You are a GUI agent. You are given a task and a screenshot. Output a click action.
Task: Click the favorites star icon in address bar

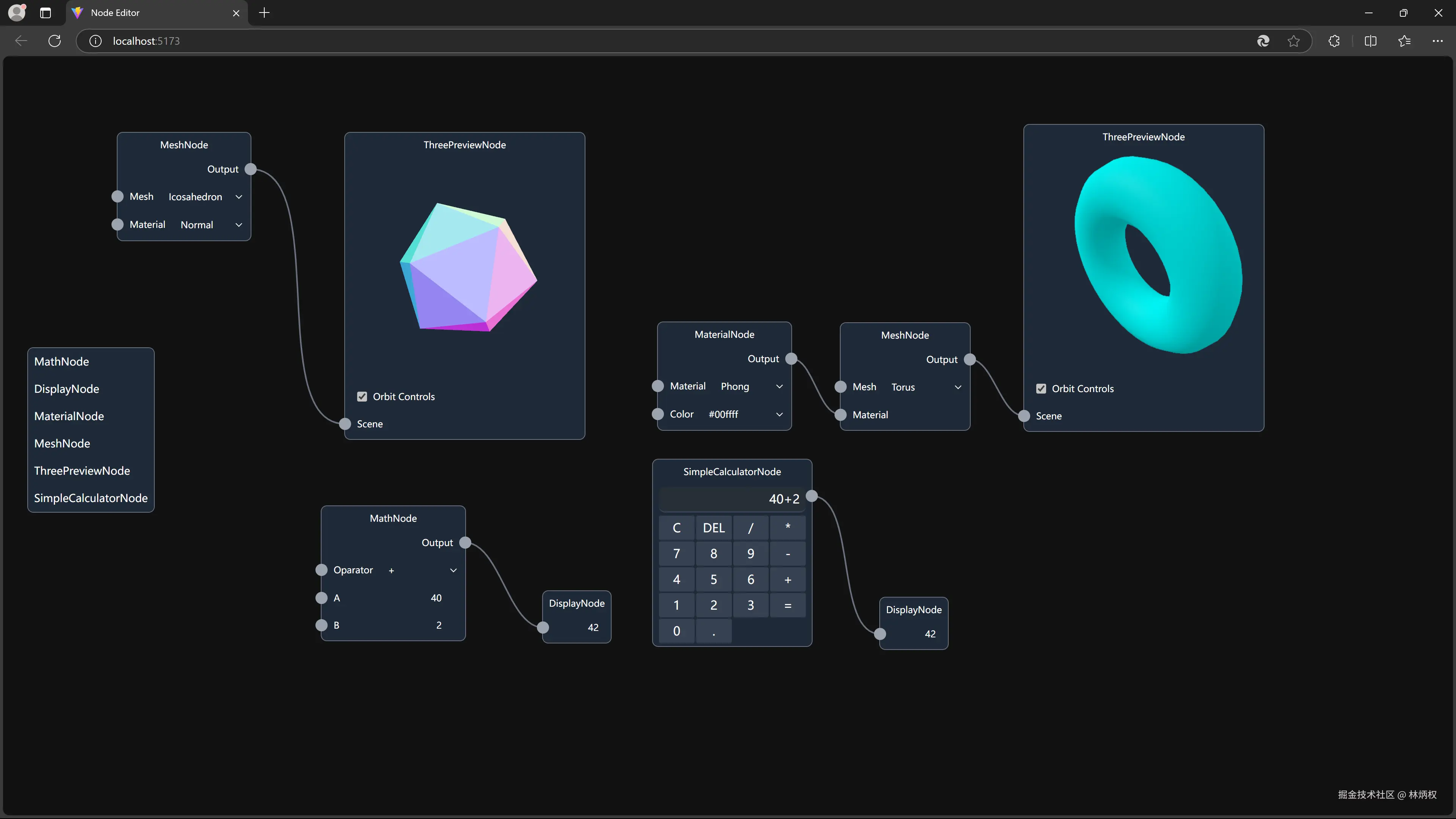pos(1293,41)
